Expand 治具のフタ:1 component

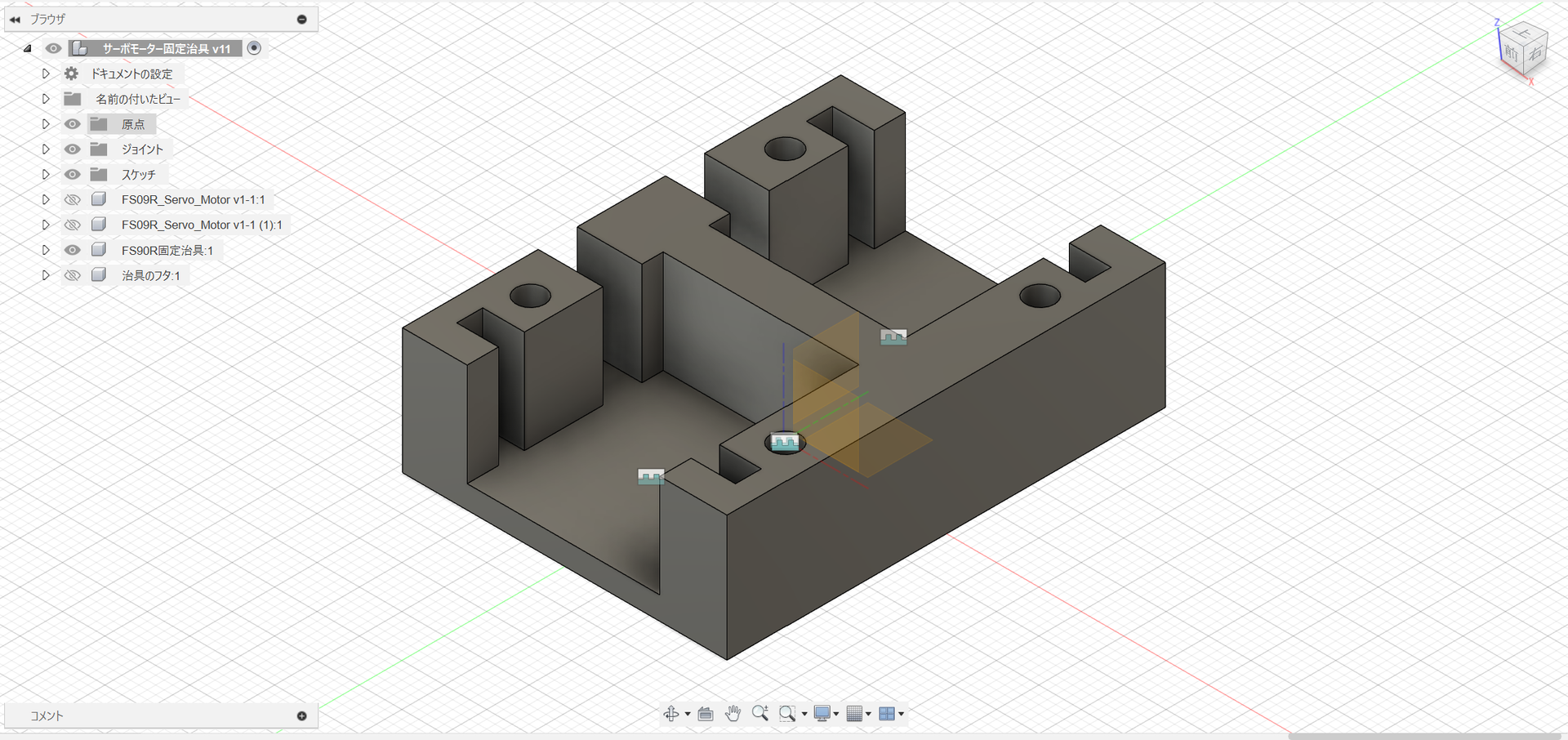click(x=46, y=275)
